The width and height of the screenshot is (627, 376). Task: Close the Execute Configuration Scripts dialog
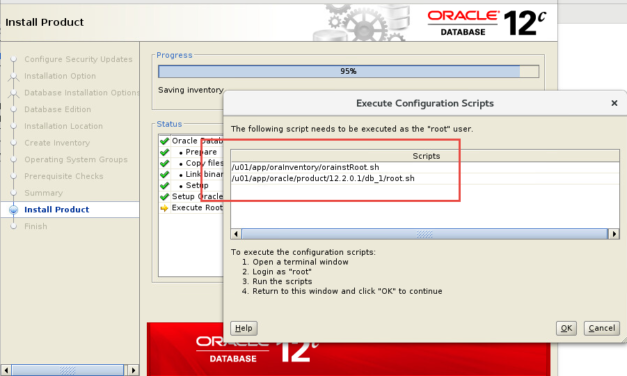click(x=614, y=103)
